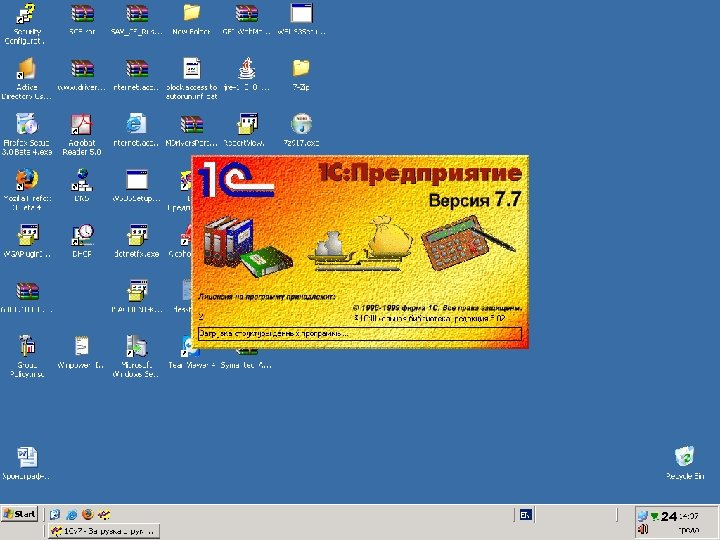Click Show Desktop in Quick Launch
Image resolution: width=720 pixels, height=540 pixels.
pyautogui.click(x=55, y=514)
